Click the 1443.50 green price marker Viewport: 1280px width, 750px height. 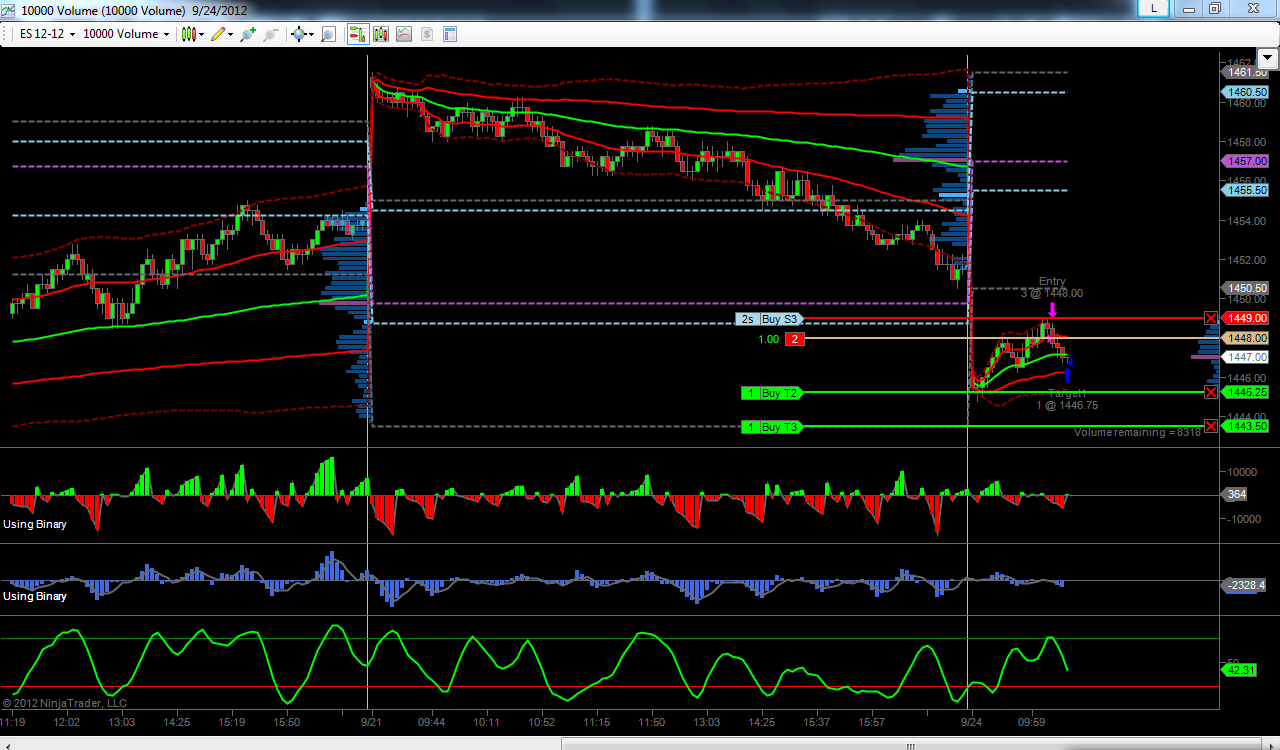point(1244,426)
